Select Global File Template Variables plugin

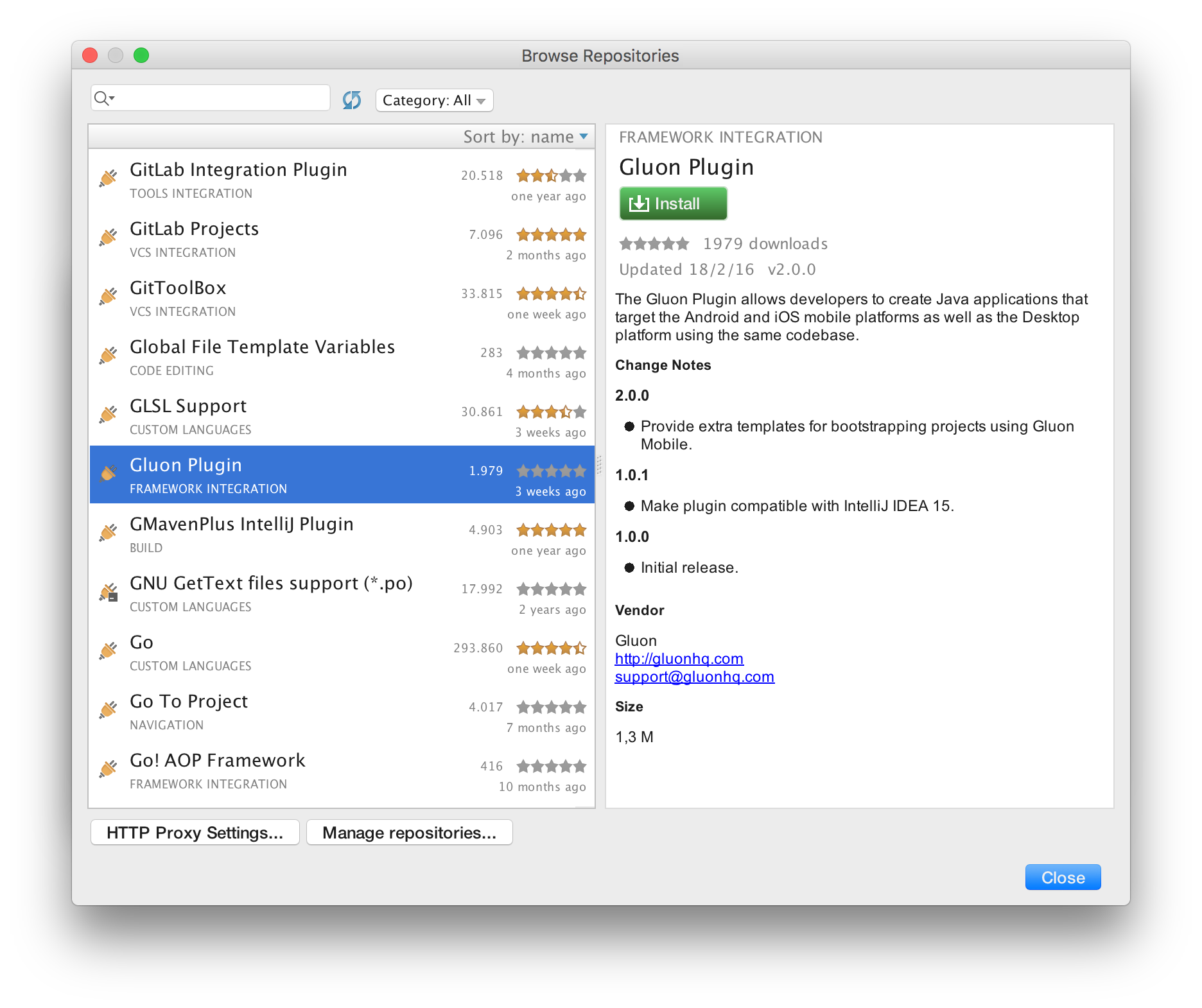(x=342, y=357)
